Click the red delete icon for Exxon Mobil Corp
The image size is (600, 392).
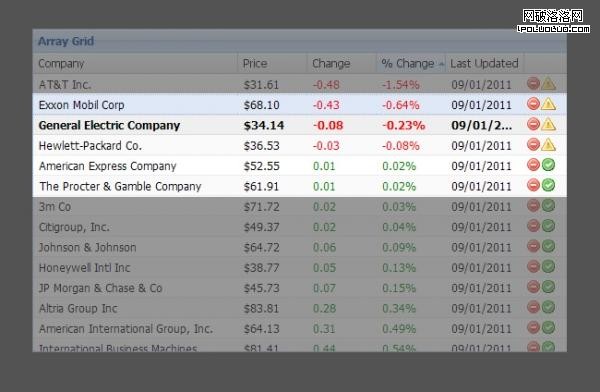[x=533, y=104]
